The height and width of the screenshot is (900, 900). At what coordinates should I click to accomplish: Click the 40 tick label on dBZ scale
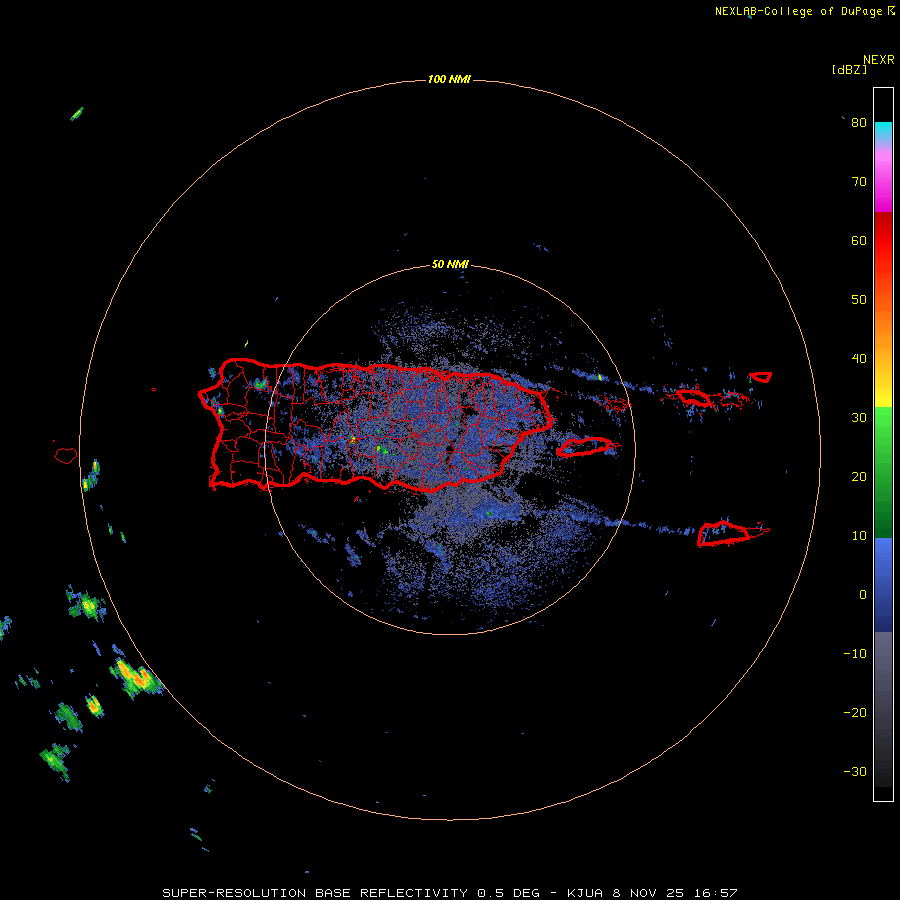coord(859,359)
